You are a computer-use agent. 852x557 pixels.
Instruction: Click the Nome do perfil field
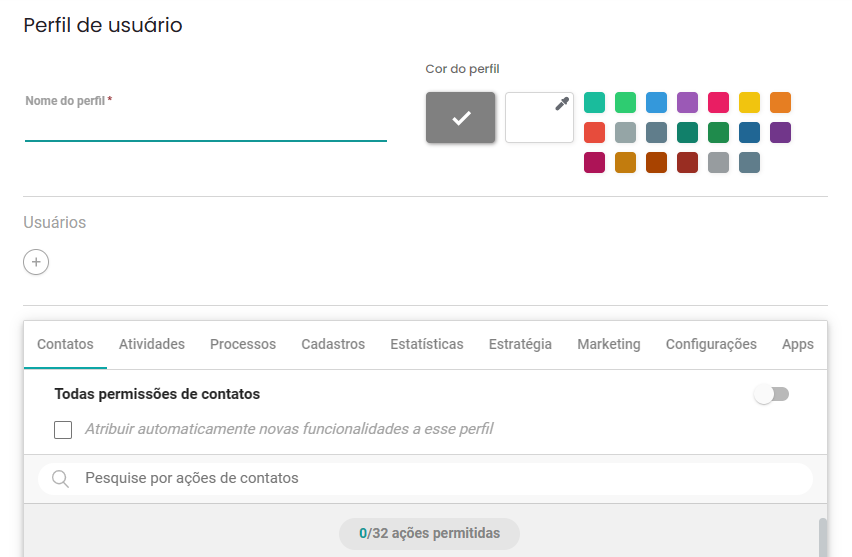205,128
